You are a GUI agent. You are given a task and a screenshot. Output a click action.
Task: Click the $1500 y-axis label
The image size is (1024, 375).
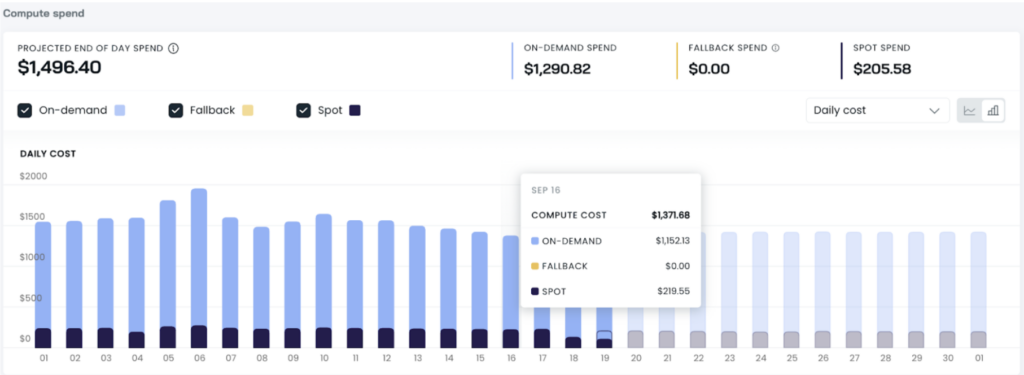point(33,217)
